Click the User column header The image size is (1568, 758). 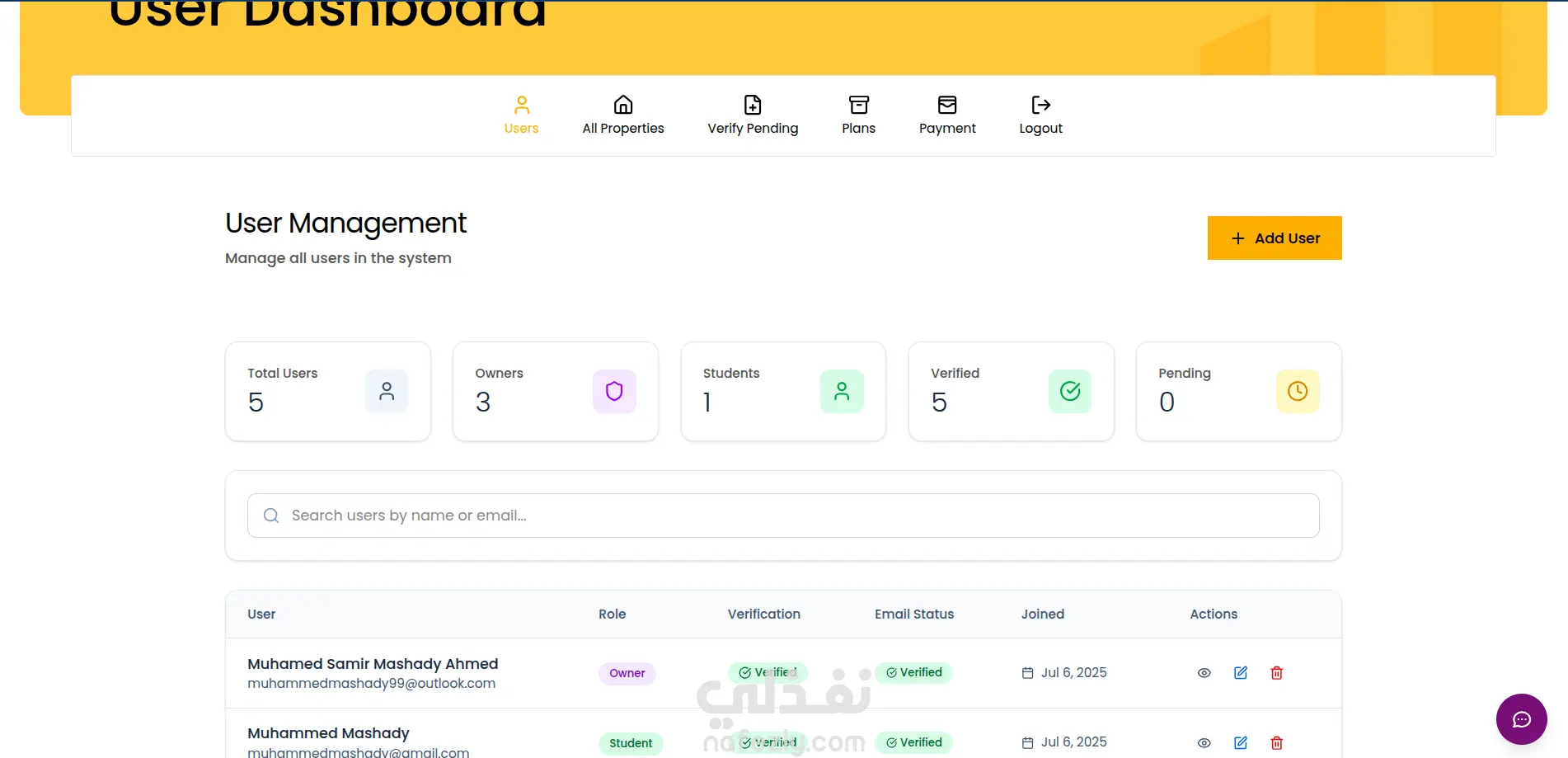point(261,614)
